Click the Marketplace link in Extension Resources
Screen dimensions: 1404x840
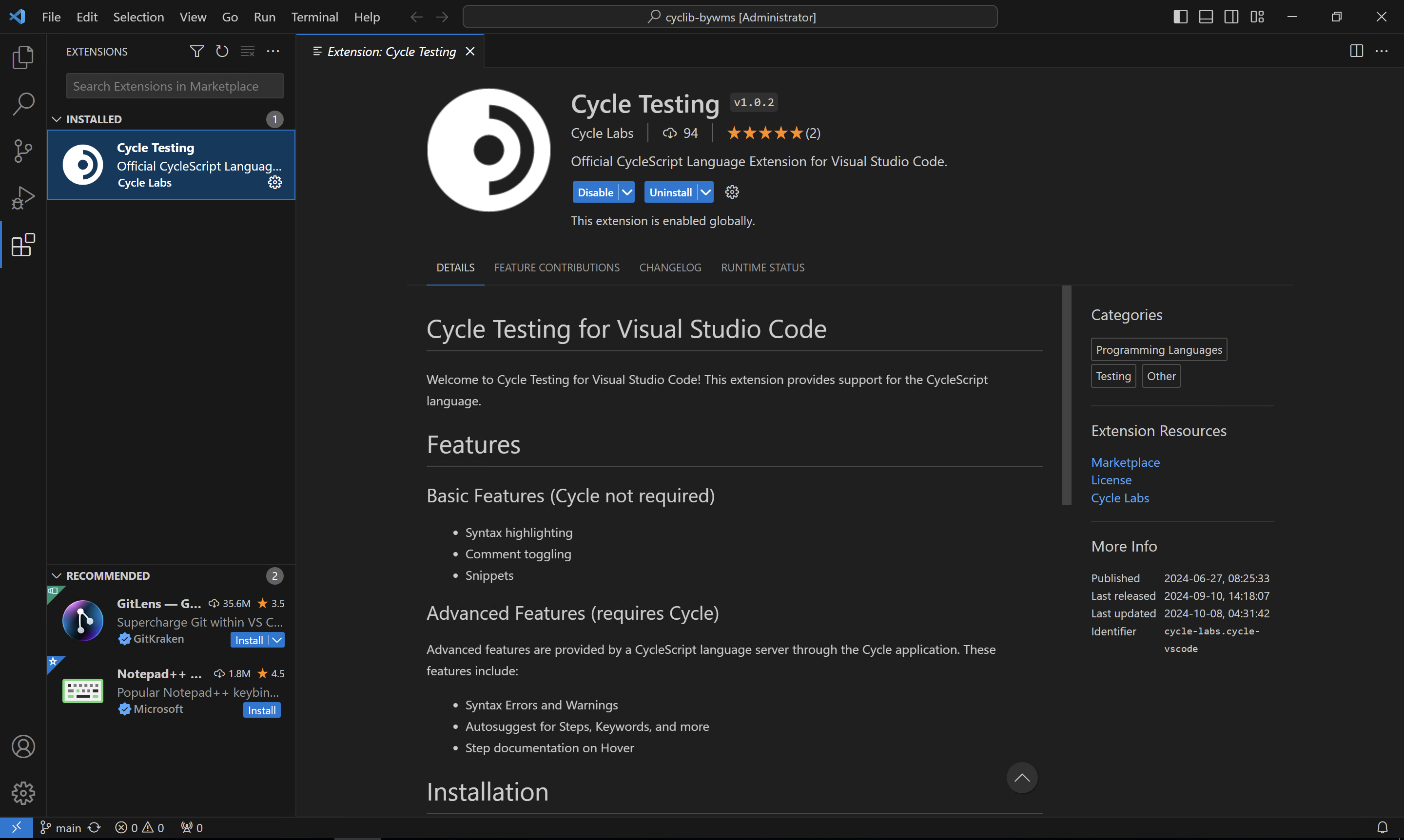tap(1125, 462)
